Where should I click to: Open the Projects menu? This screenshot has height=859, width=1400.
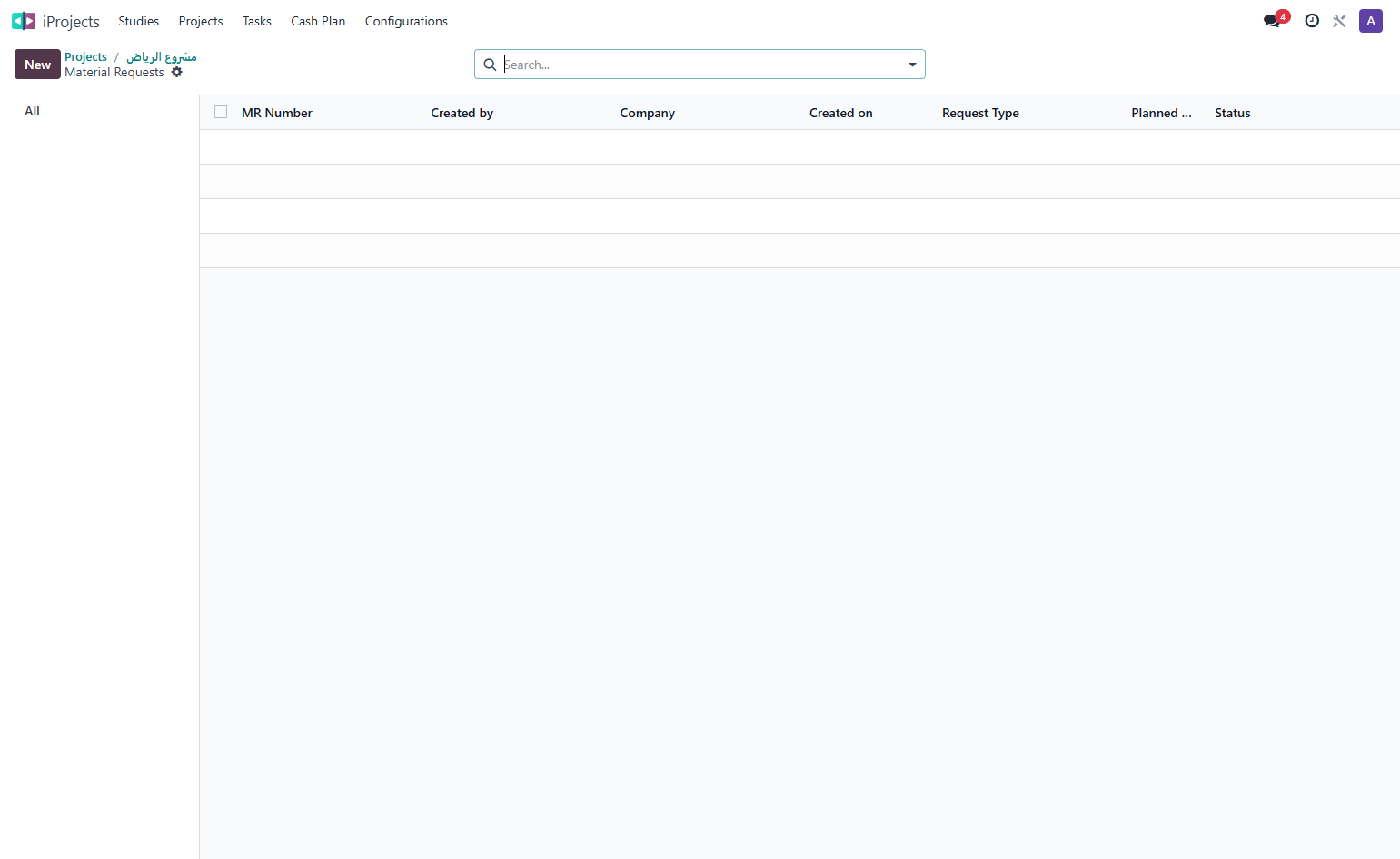[x=201, y=21]
